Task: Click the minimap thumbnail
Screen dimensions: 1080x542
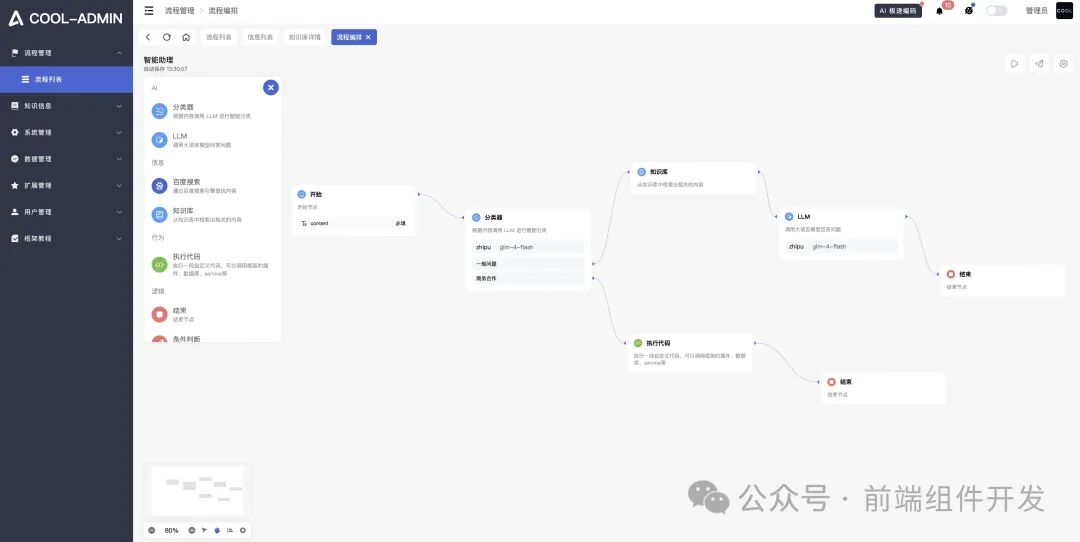Action: [x=197, y=490]
